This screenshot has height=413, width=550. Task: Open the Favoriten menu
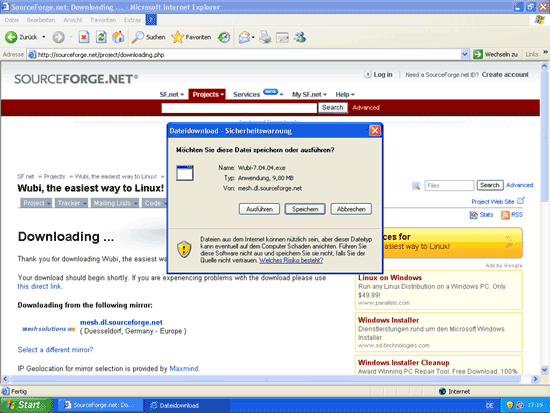(x=103, y=20)
